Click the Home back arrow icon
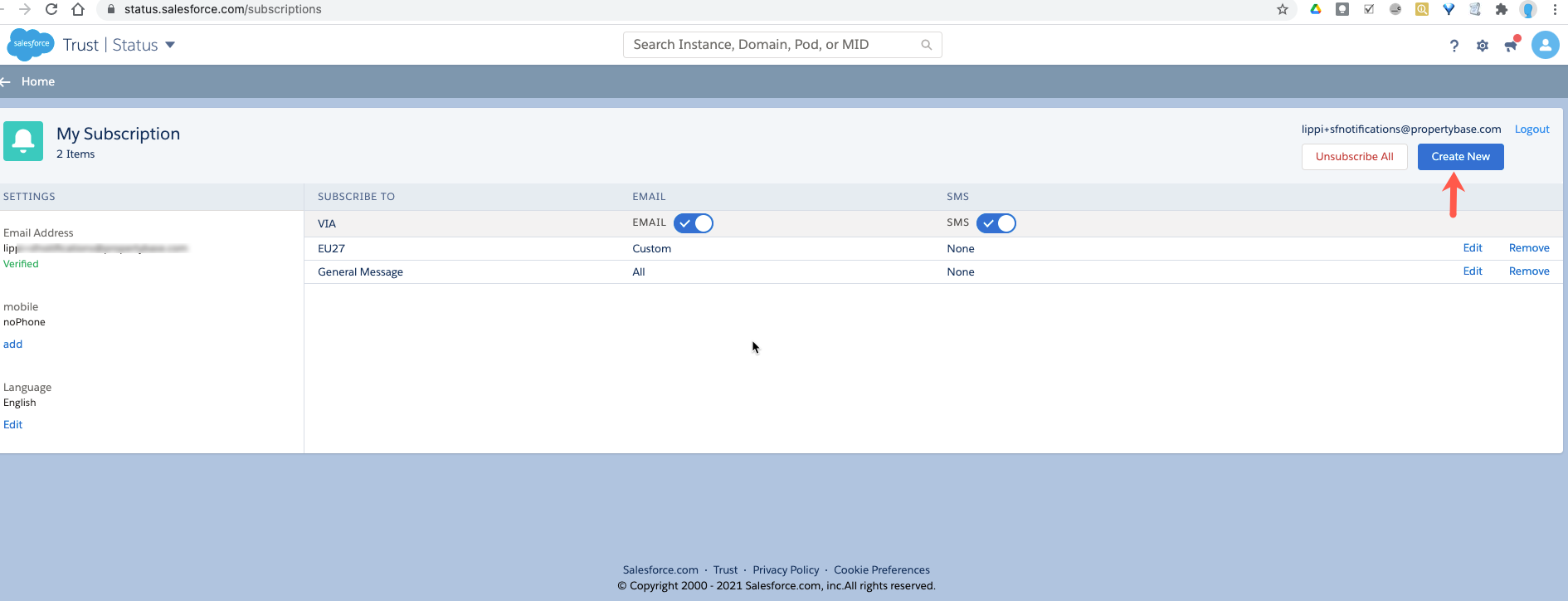This screenshot has width=1568, height=601. [x=5, y=81]
